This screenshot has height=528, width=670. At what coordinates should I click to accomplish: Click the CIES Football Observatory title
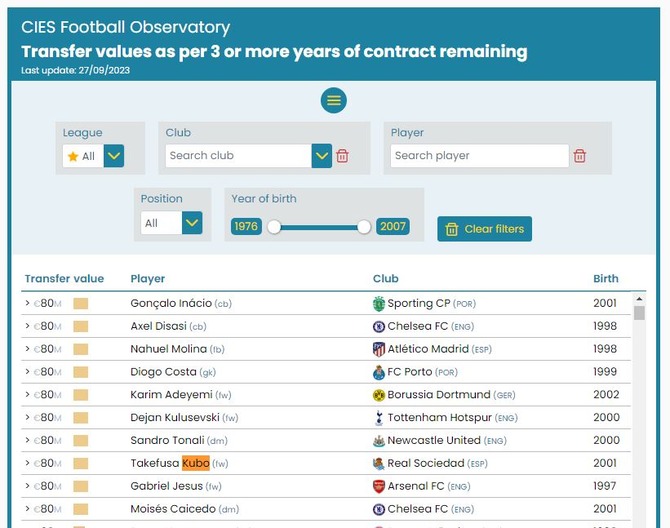126,27
